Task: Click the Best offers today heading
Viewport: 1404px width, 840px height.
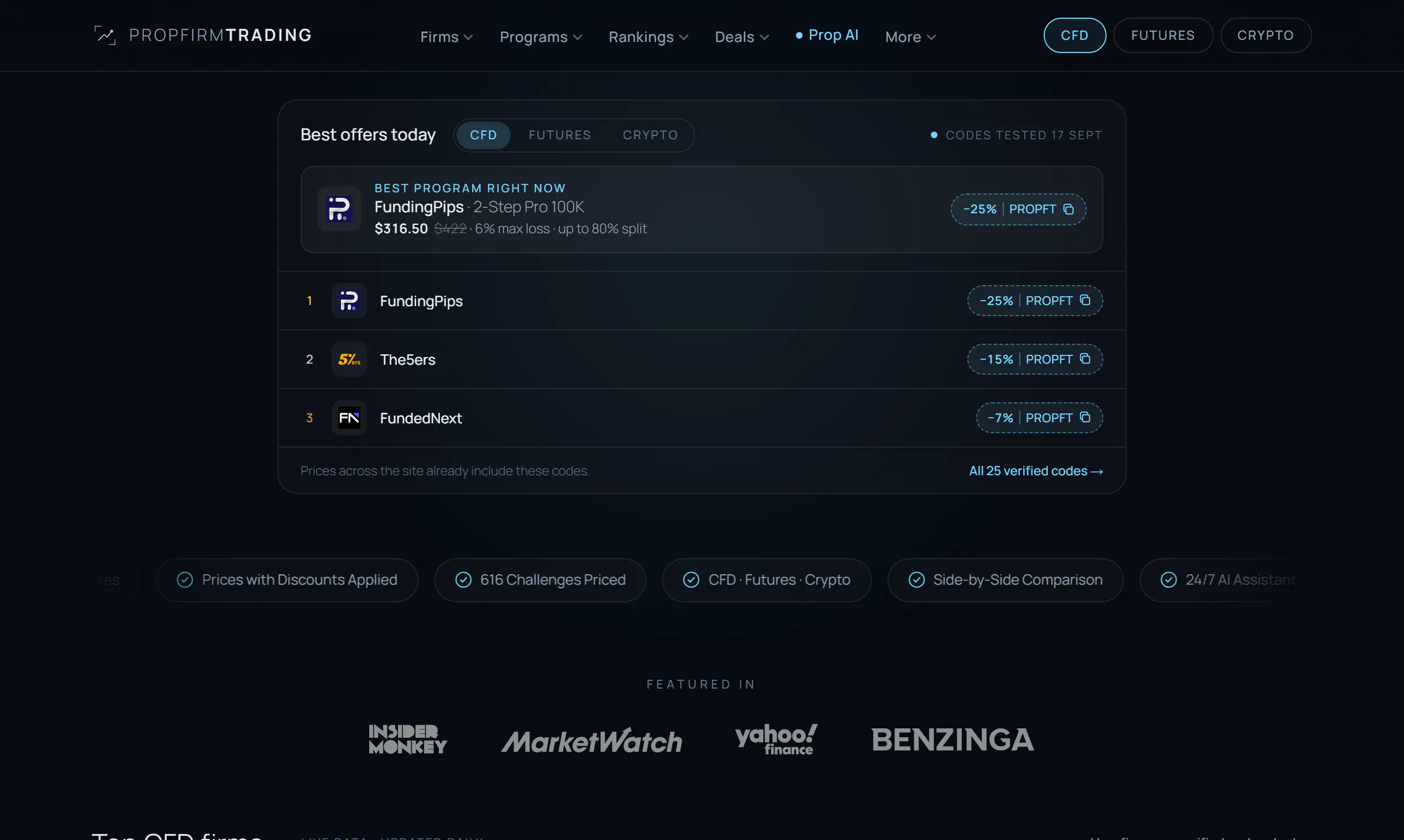Action: click(368, 135)
